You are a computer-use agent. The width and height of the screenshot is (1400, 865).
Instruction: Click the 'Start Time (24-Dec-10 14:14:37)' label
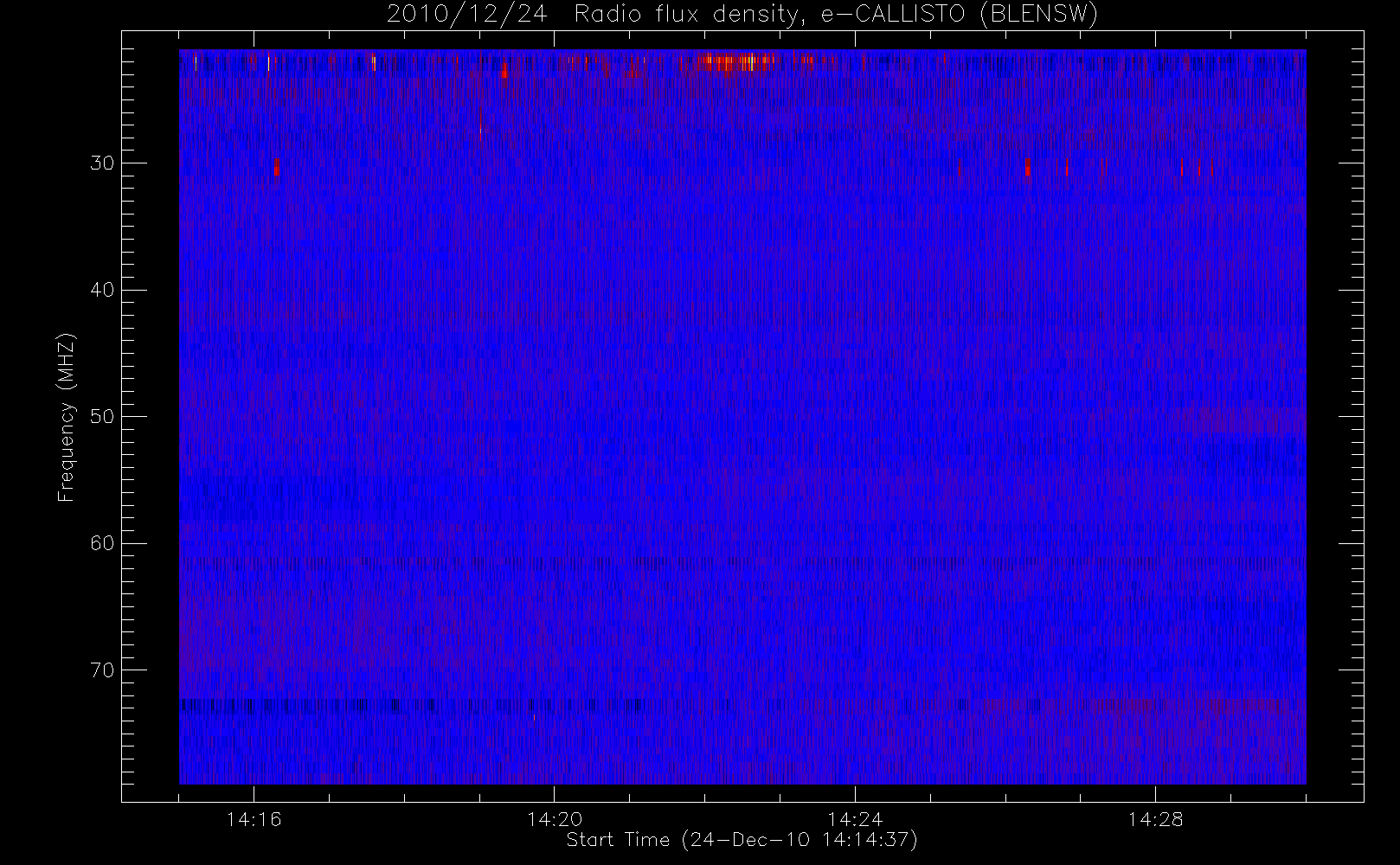click(742, 840)
